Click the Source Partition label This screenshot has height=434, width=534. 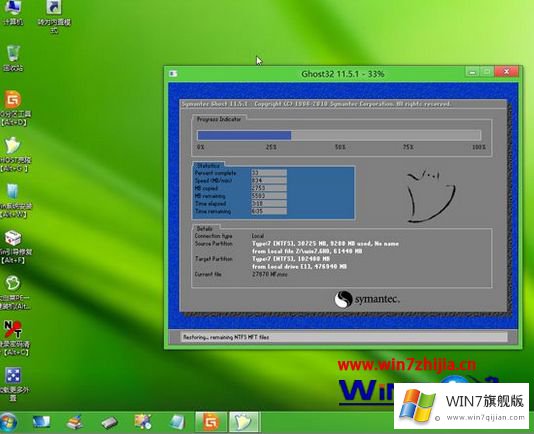pyautogui.click(x=214, y=244)
